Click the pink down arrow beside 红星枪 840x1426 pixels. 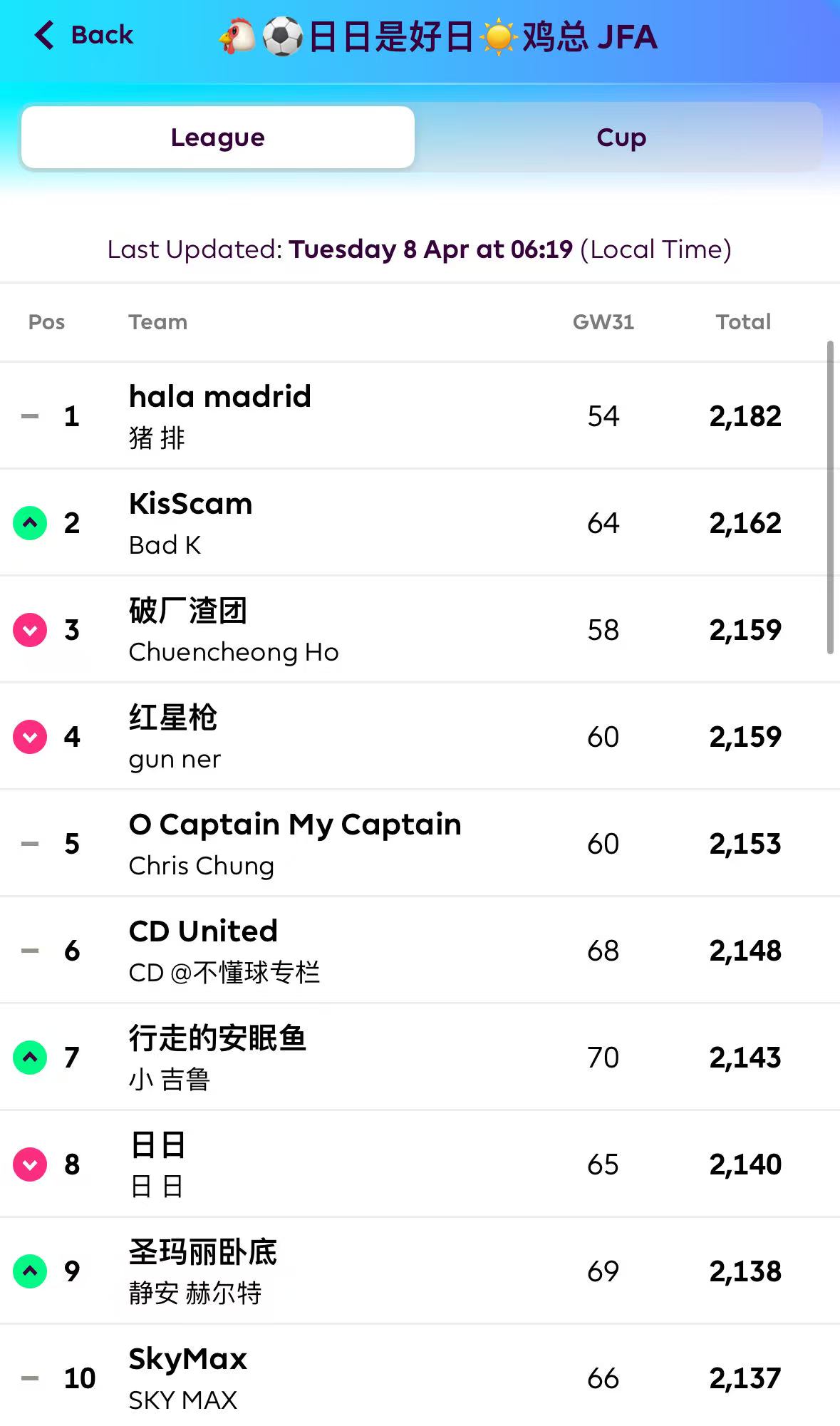coord(30,737)
